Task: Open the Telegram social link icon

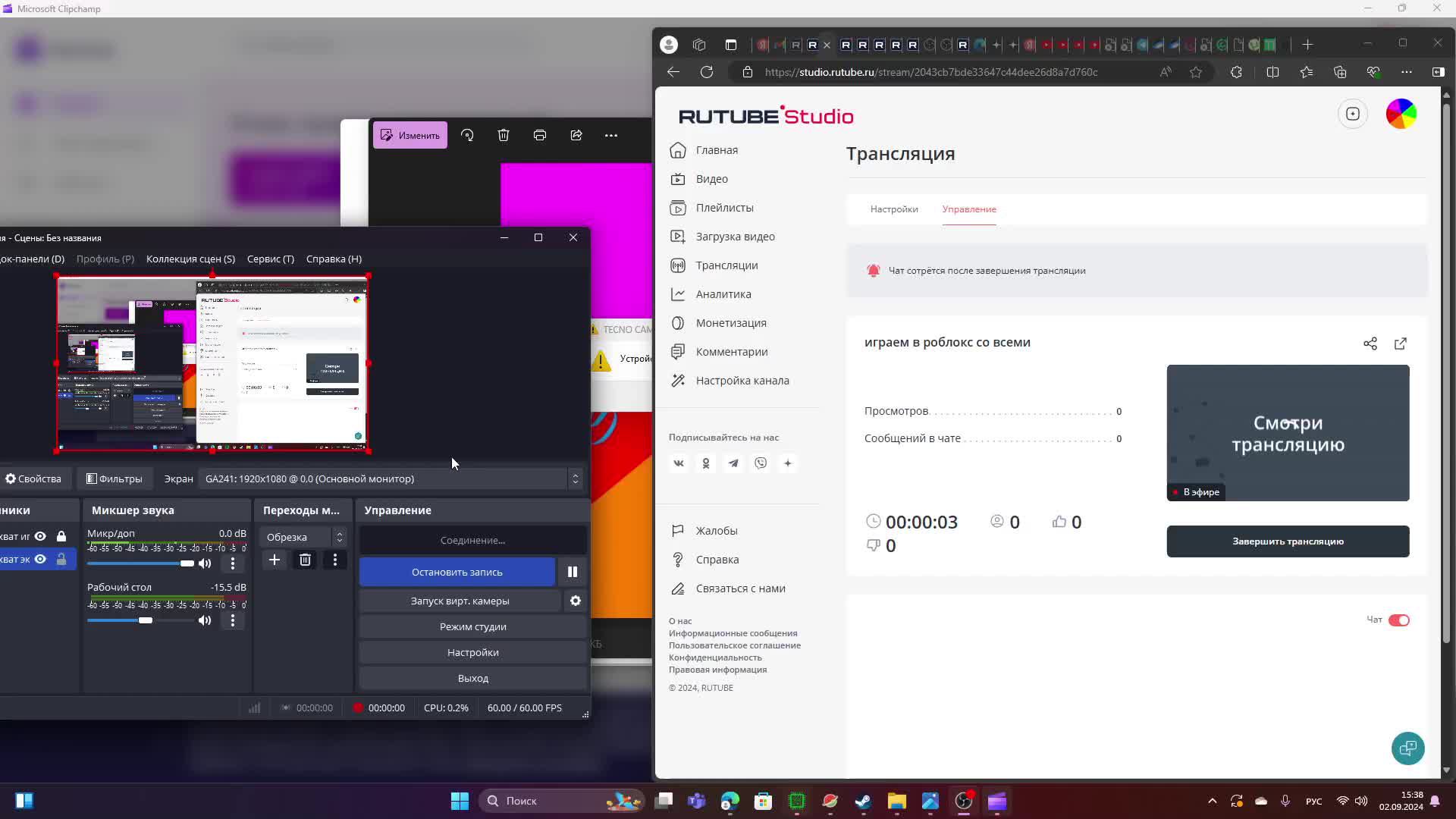Action: coord(733,463)
